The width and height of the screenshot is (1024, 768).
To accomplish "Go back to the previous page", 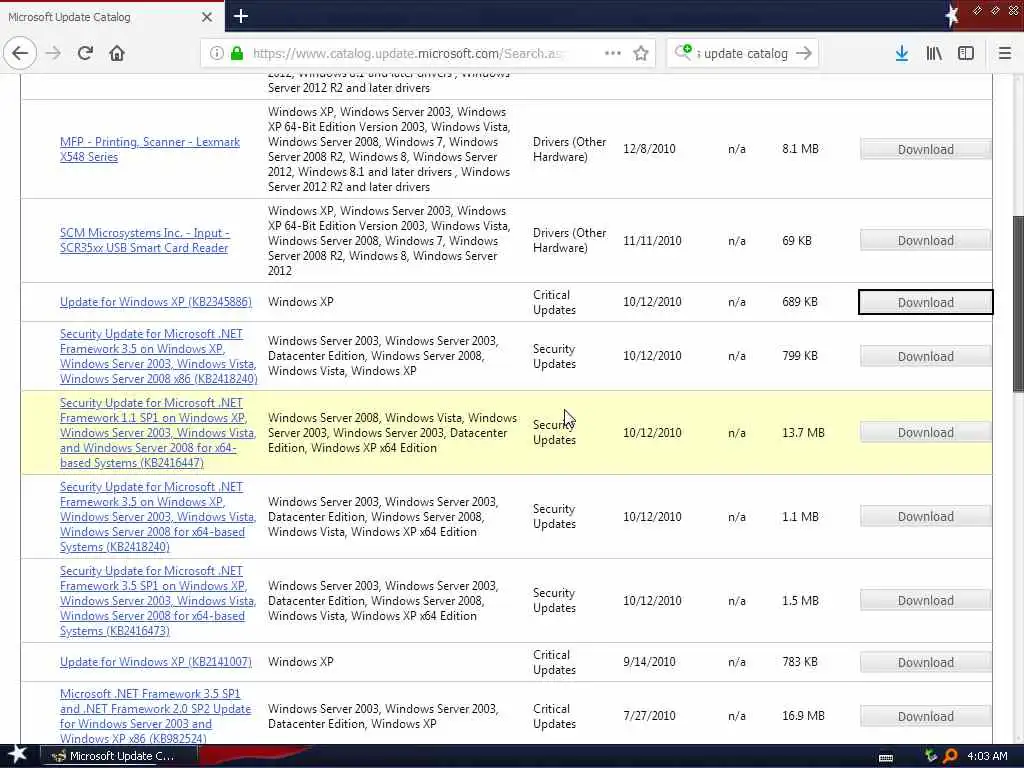I will tap(20, 53).
